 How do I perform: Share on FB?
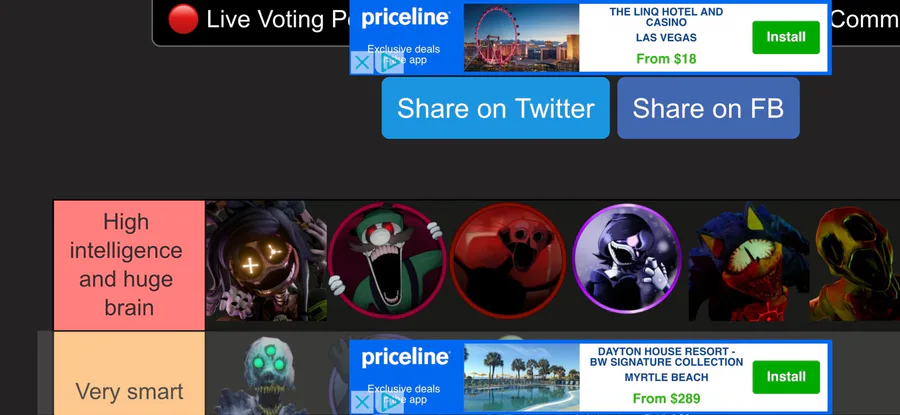(708, 108)
